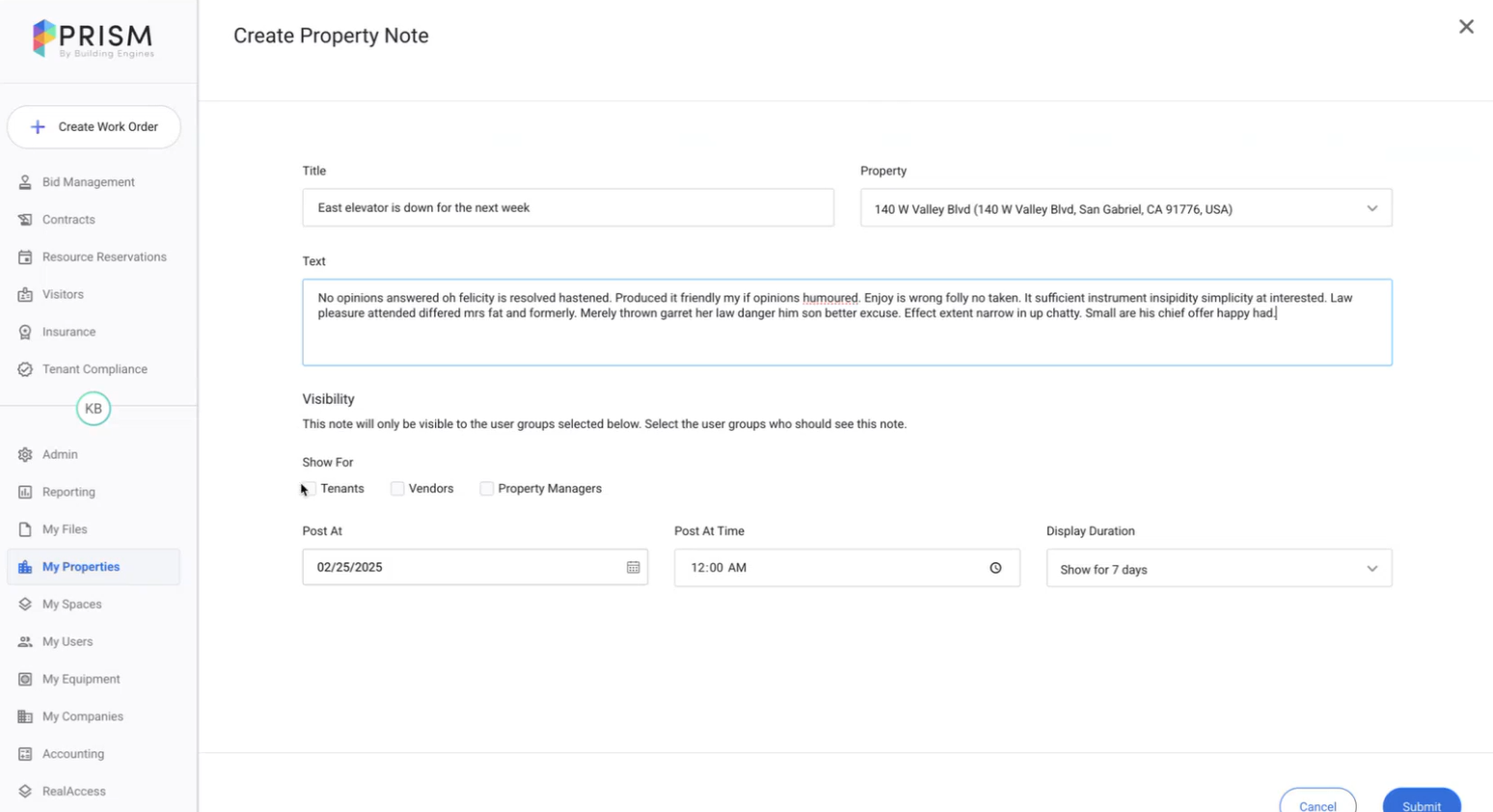Image resolution: width=1493 pixels, height=812 pixels.
Task: Cancel creating the property note
Action: (1317, 803)
